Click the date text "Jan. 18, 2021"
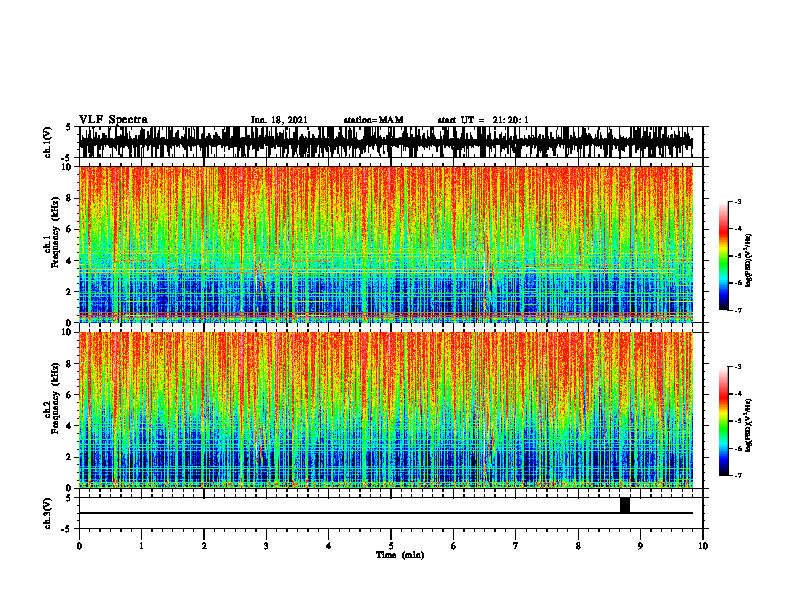 coord(279,120)
